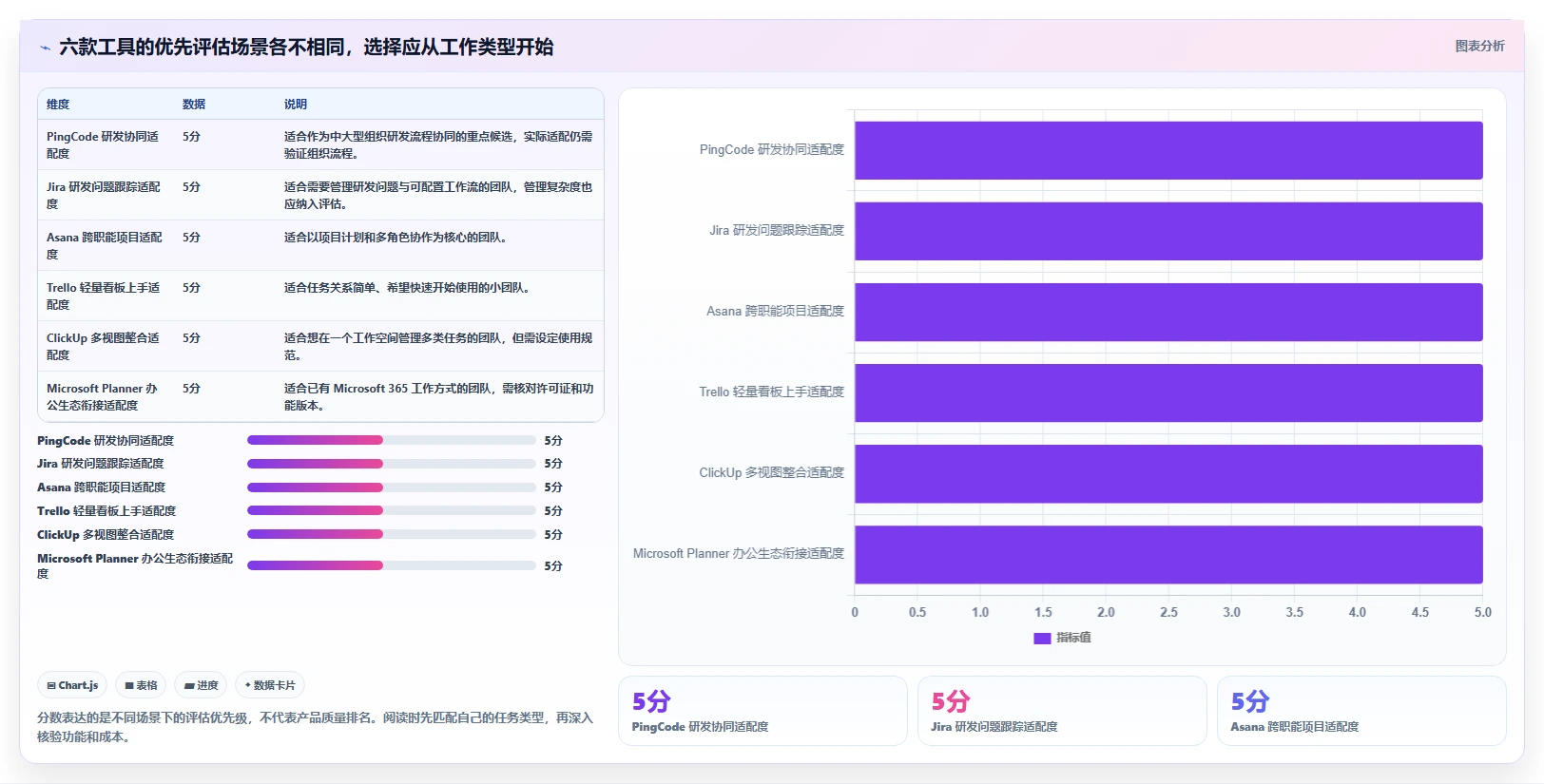Click the 5.0 tick on the chart x-axis
This screenshot has height=784, width=1544.
pyautogui.click(x=1483, y=613)
